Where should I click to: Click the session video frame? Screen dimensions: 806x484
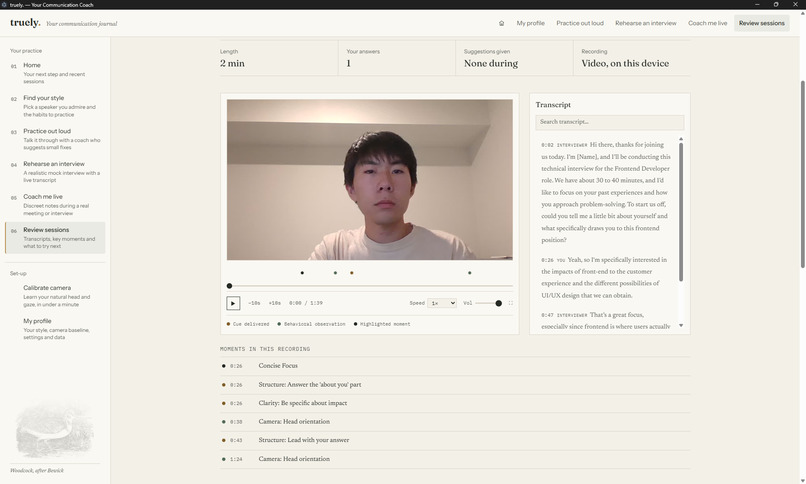370,179
